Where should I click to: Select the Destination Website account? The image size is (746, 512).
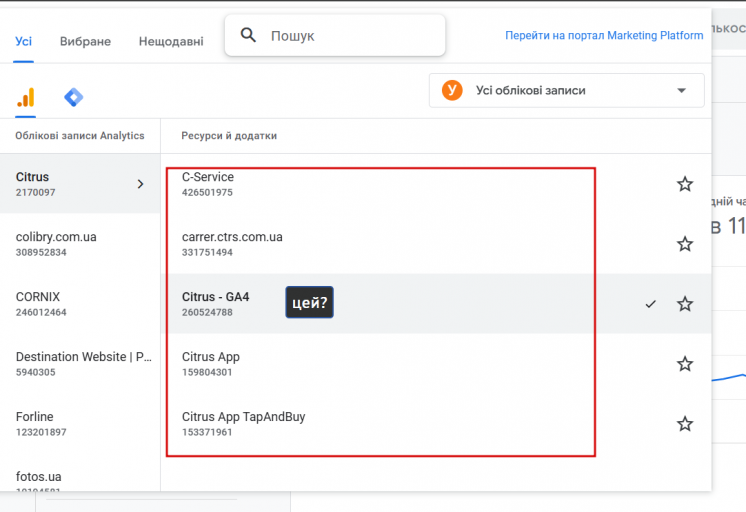(x=80, y=364)
